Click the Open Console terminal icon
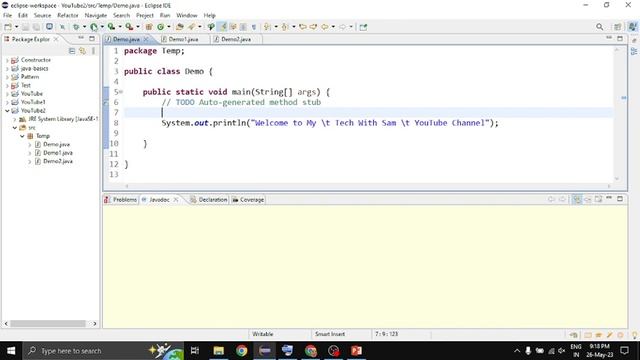640x360 pixels. pos(49,27)
